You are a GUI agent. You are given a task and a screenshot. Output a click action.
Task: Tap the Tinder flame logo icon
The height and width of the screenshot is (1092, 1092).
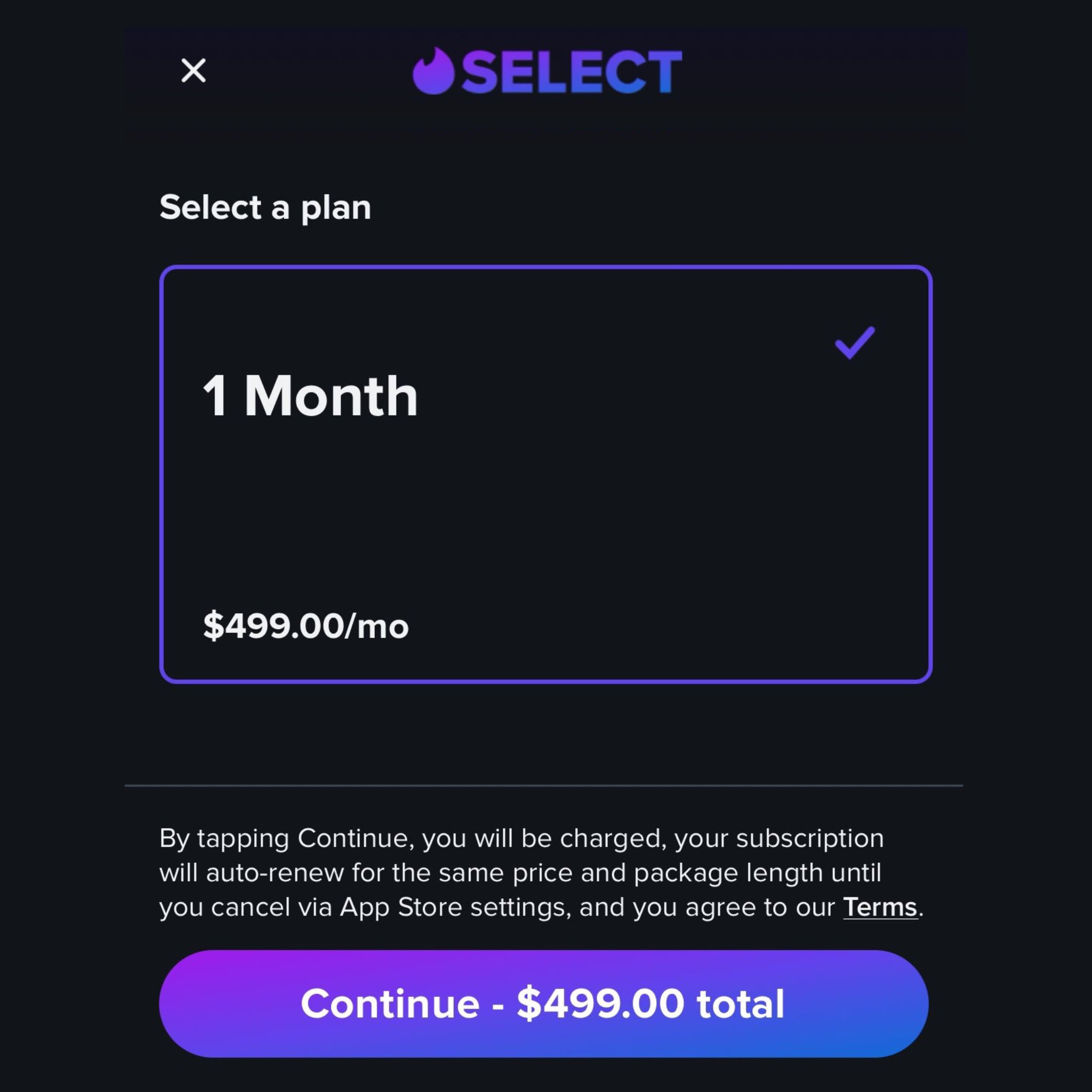point(433,71)
